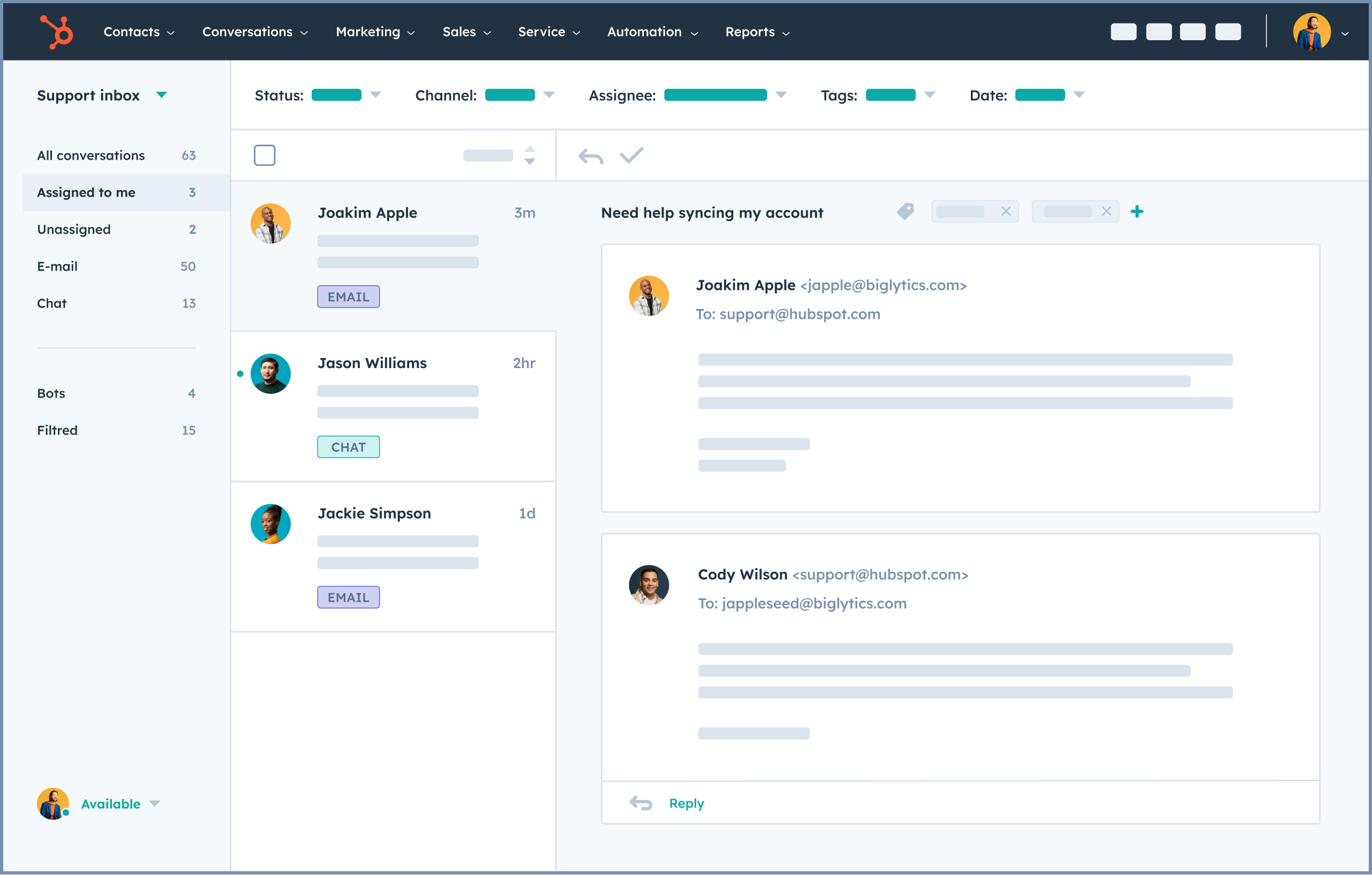Check the conversation select checkbox
The image size is (1372, 875).
pos(264,154)
